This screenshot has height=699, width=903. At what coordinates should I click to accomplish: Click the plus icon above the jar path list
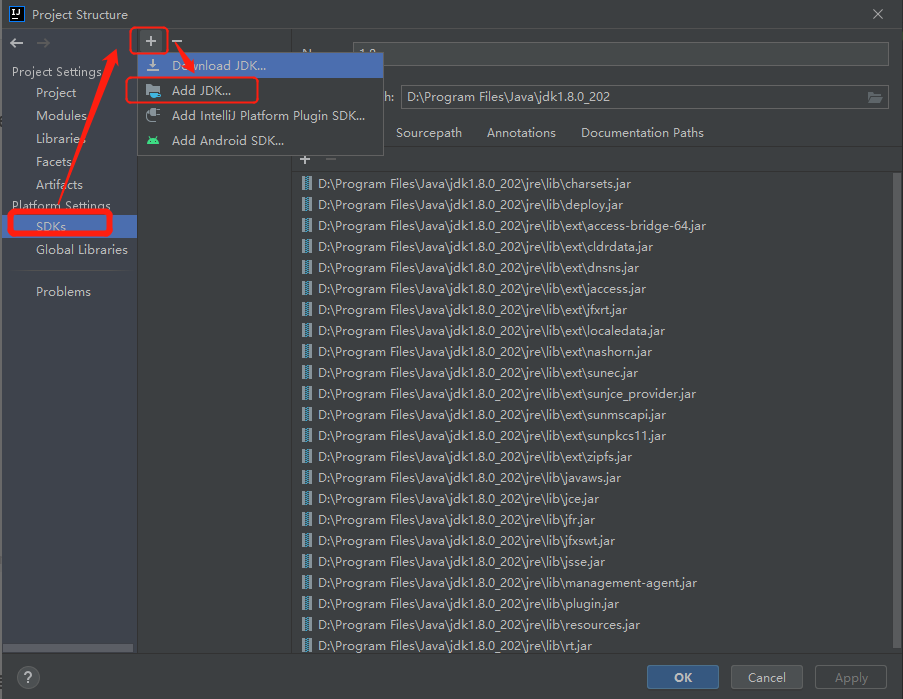click(x=305, y=159)
